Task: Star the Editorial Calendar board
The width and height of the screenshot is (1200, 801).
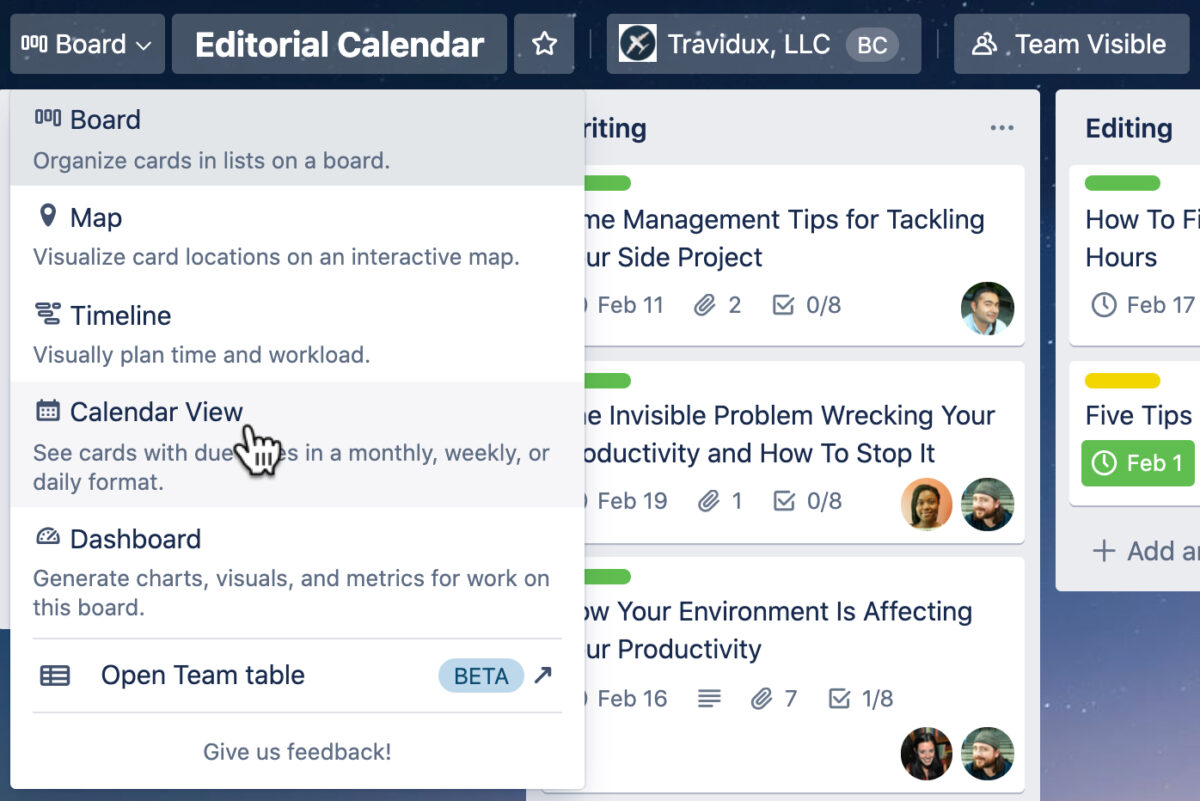Action: pos(545,43)
